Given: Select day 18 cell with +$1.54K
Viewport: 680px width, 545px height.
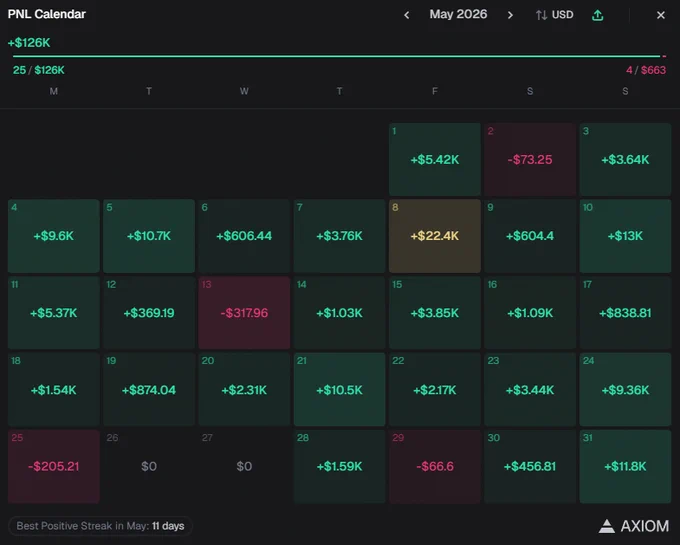Looking at the screenshot, I should tap(53, 389).
